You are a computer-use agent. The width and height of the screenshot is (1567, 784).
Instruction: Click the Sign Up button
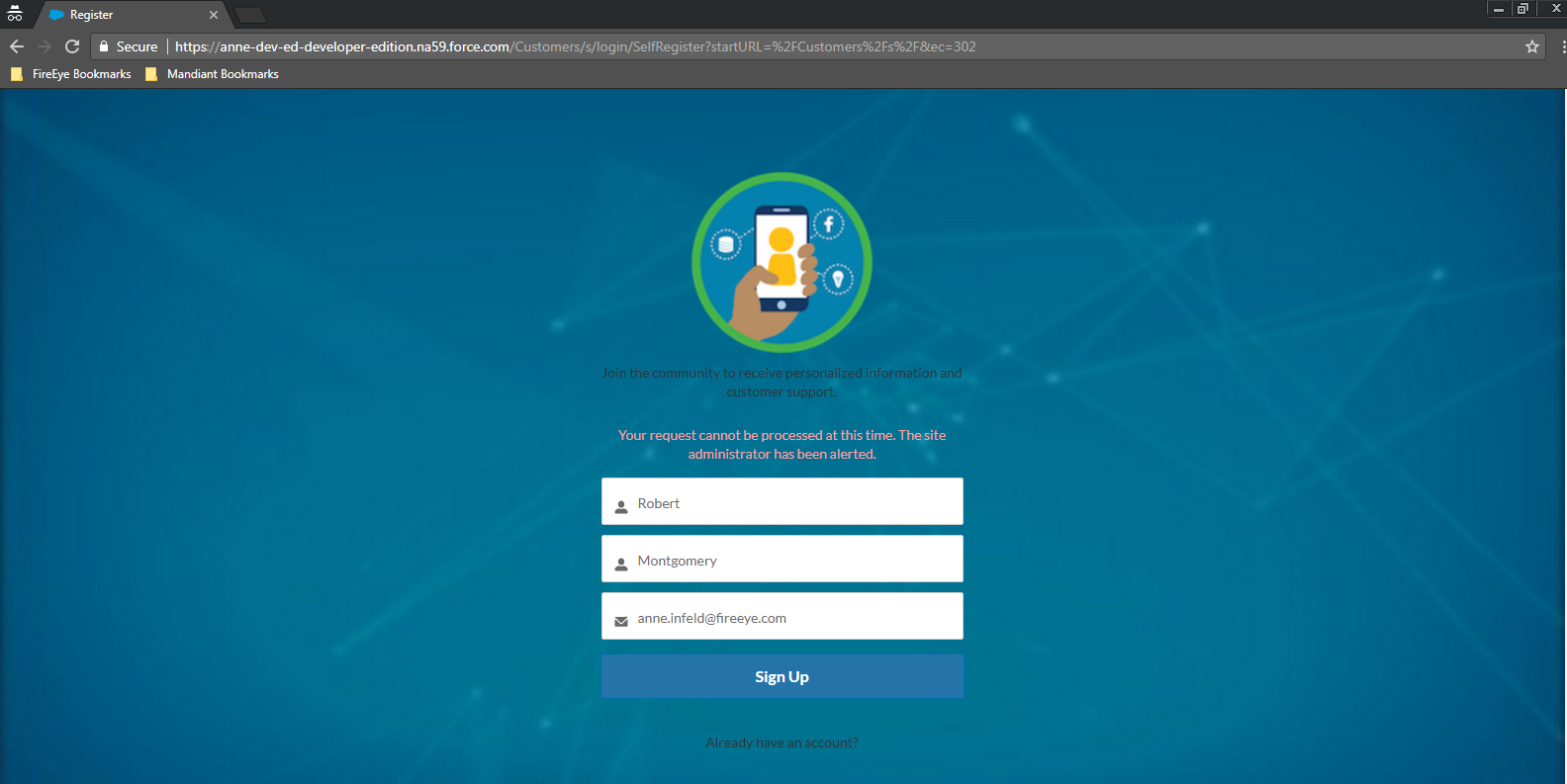point(783,676)
